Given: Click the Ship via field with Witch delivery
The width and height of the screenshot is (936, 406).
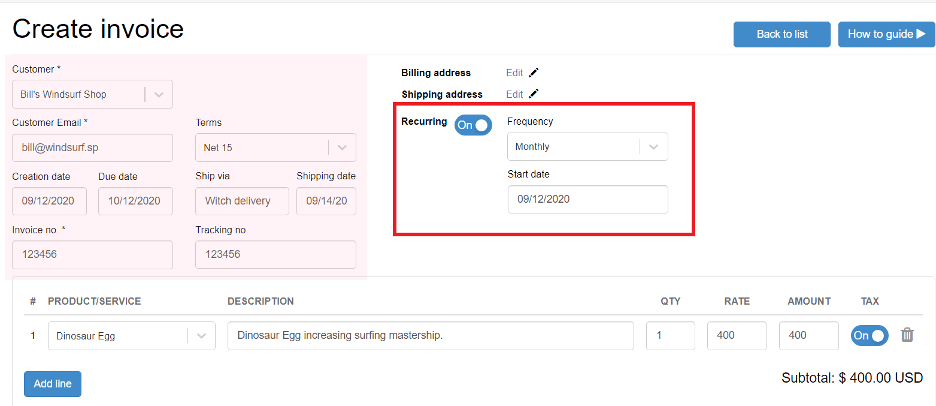Looking at the screenshot, I should pyautogui.click(x=242, y=201).
